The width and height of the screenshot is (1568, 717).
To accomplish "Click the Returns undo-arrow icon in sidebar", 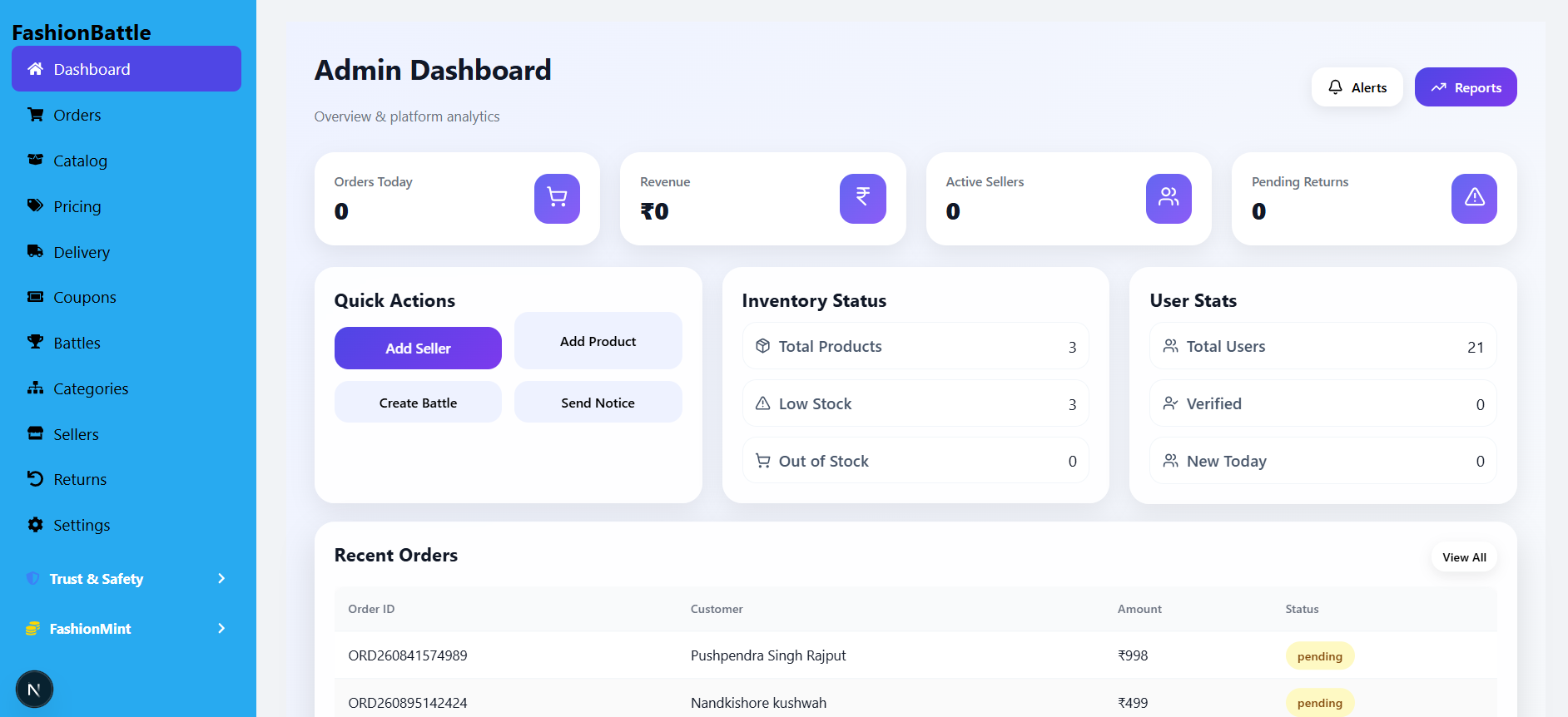I will pyautogui.click(x=35, y=478).
